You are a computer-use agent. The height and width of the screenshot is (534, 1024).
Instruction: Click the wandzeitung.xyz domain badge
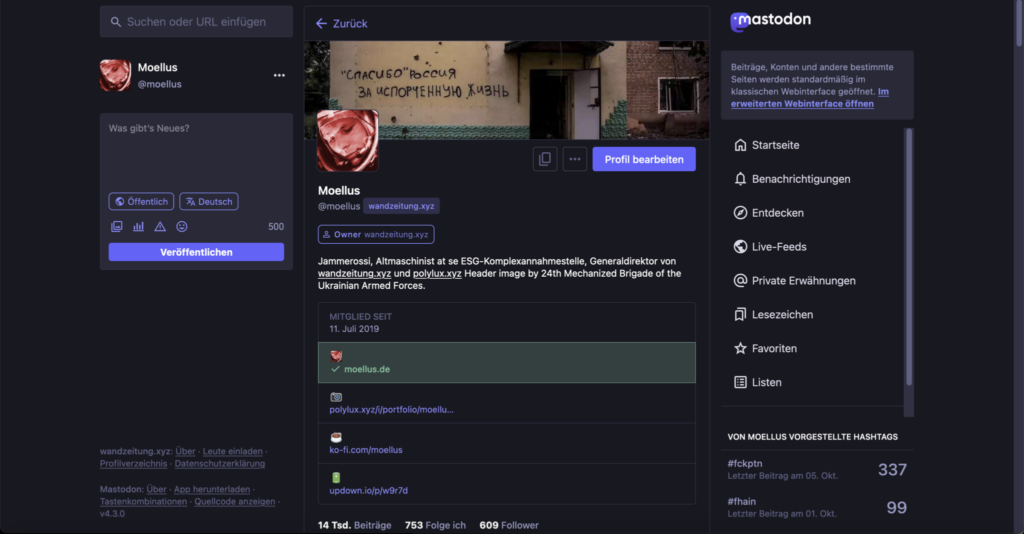tap(401, 206)
